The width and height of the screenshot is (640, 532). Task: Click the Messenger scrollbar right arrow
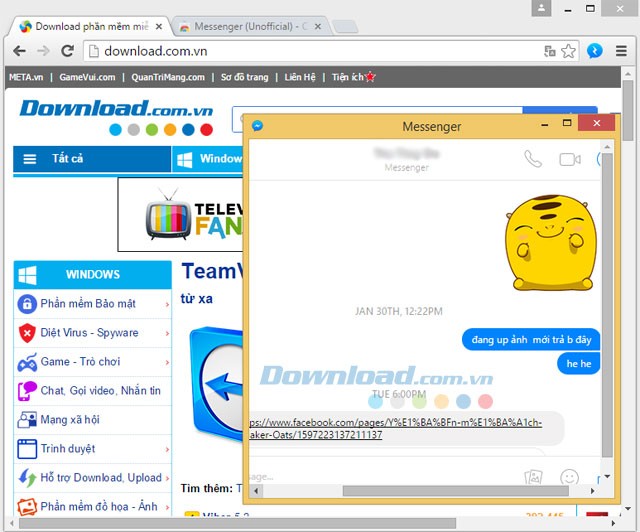(592, 491)
